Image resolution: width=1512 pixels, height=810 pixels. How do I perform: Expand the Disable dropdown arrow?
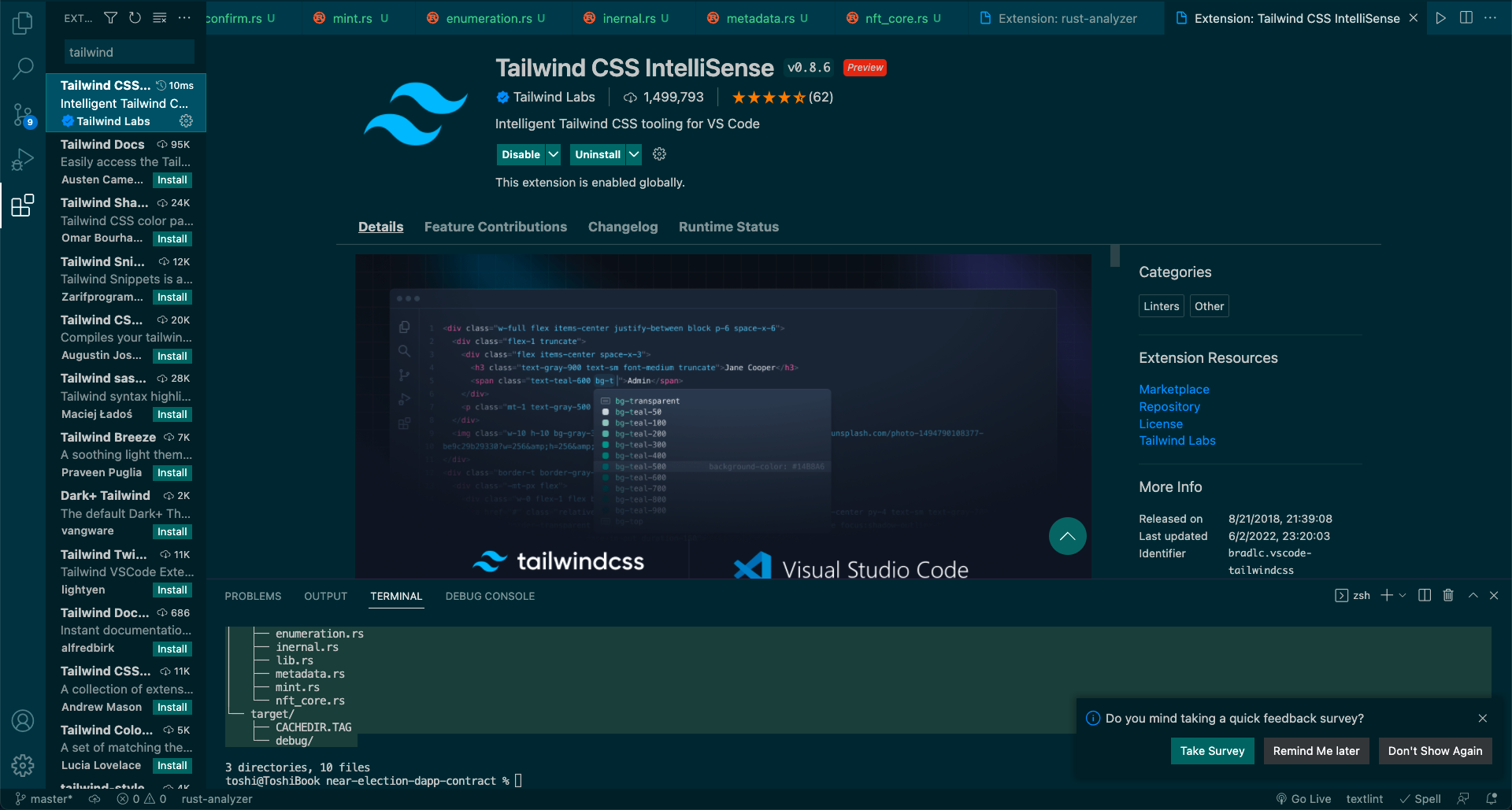pos(554,154)
